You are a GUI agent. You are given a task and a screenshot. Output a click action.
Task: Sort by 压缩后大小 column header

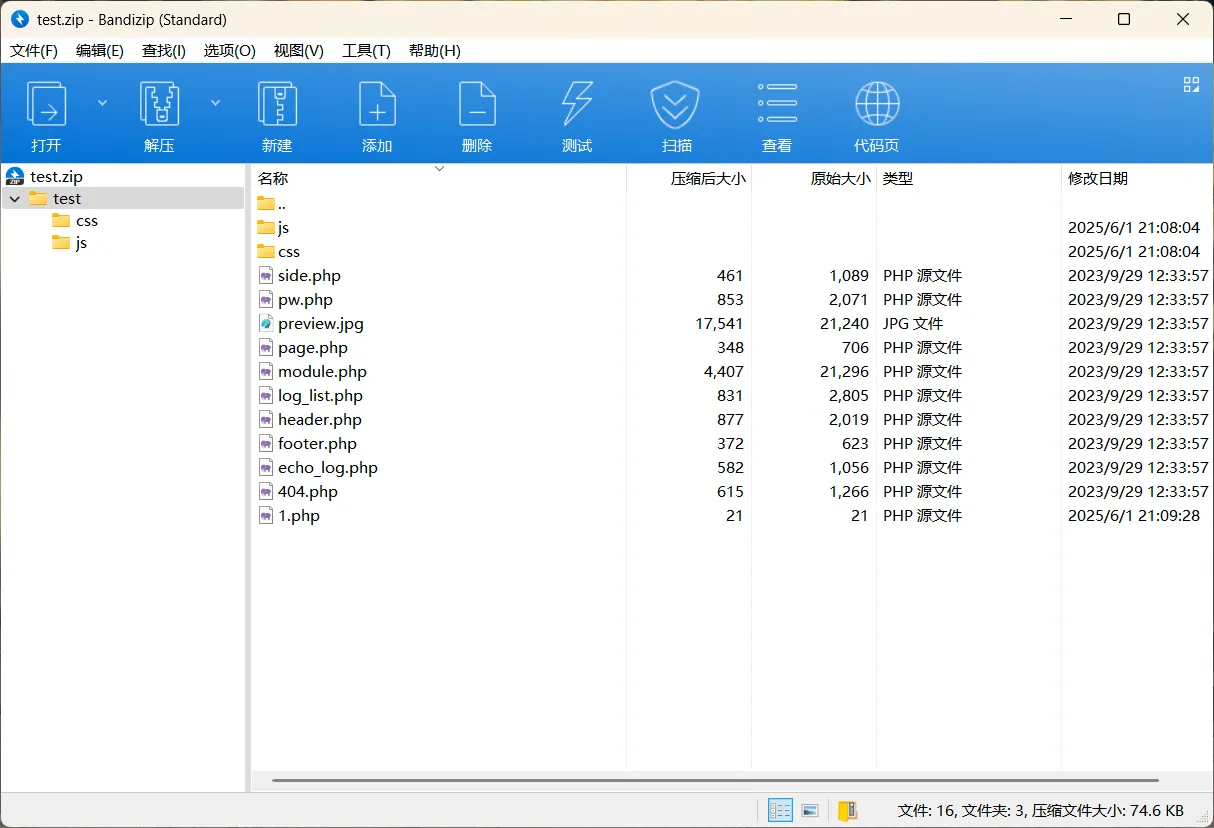[707, 179]
